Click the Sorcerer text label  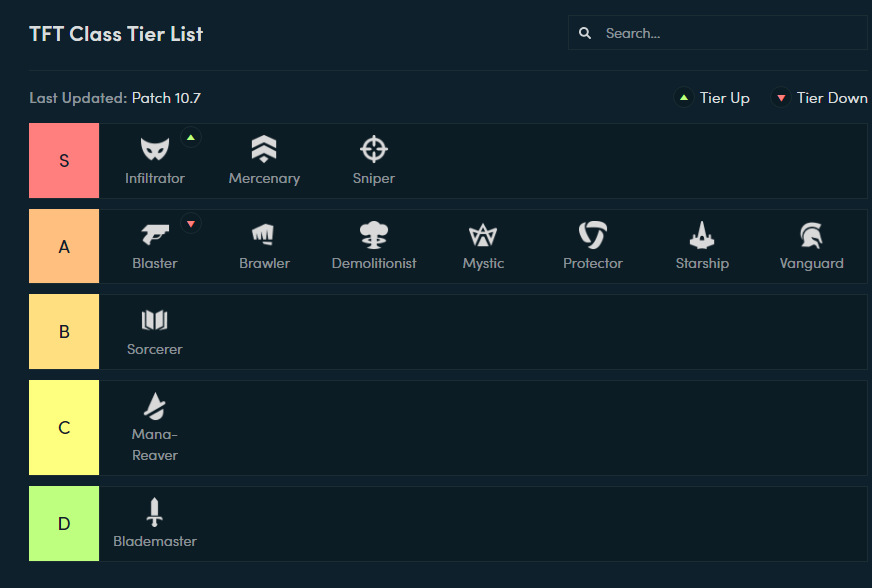(x=155, y=349)
